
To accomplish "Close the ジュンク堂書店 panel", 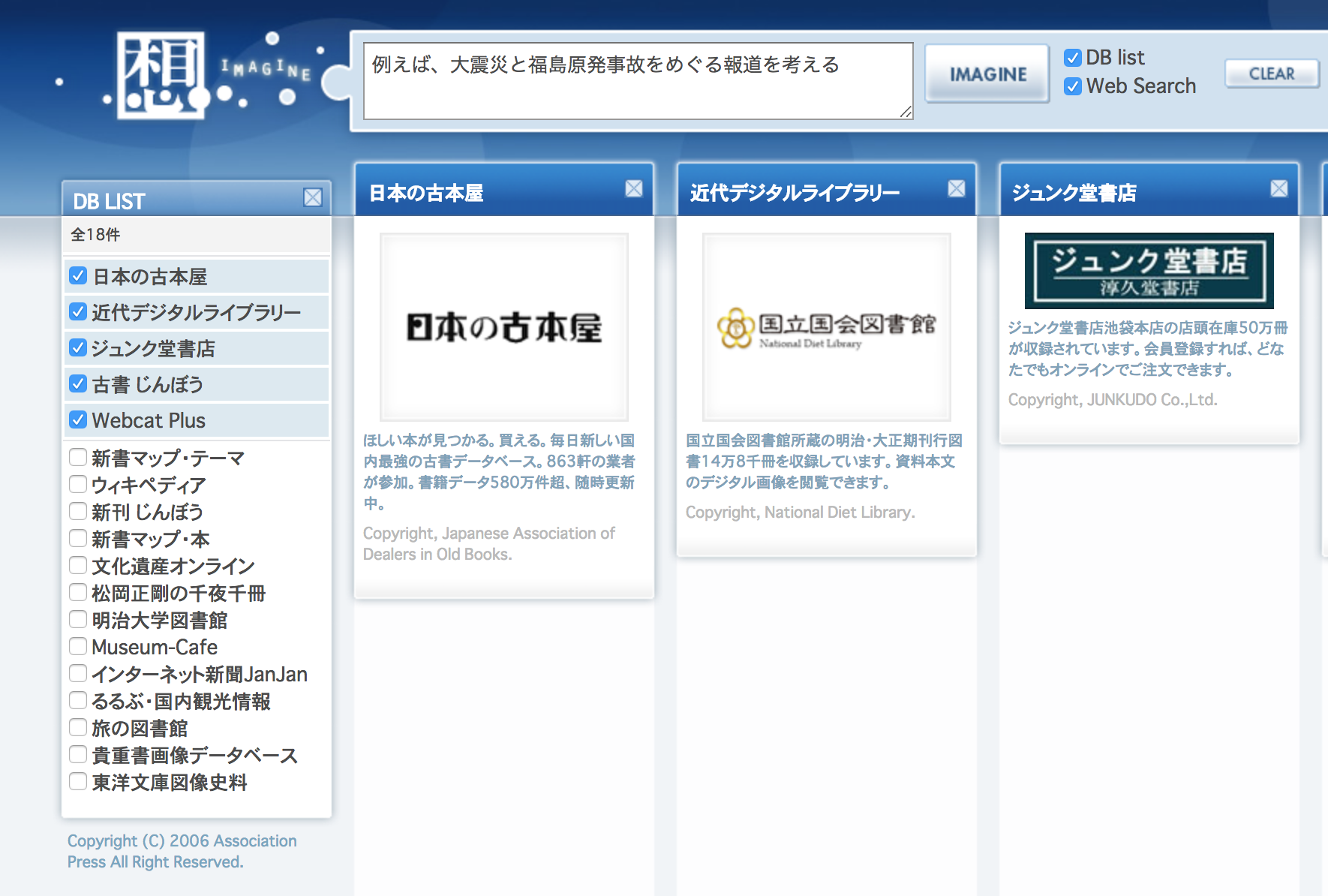I will point(1279,188).
